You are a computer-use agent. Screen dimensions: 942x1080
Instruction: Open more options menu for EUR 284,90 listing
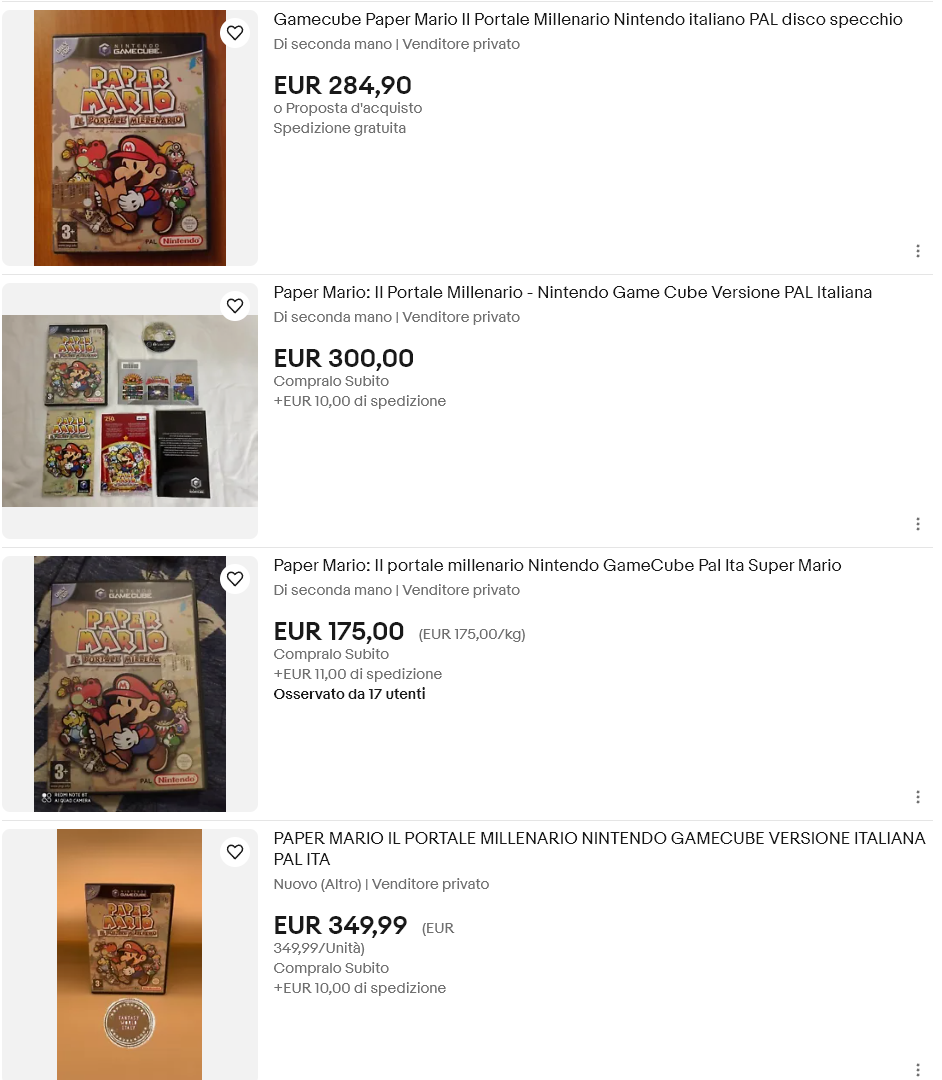tap(917, 251)
